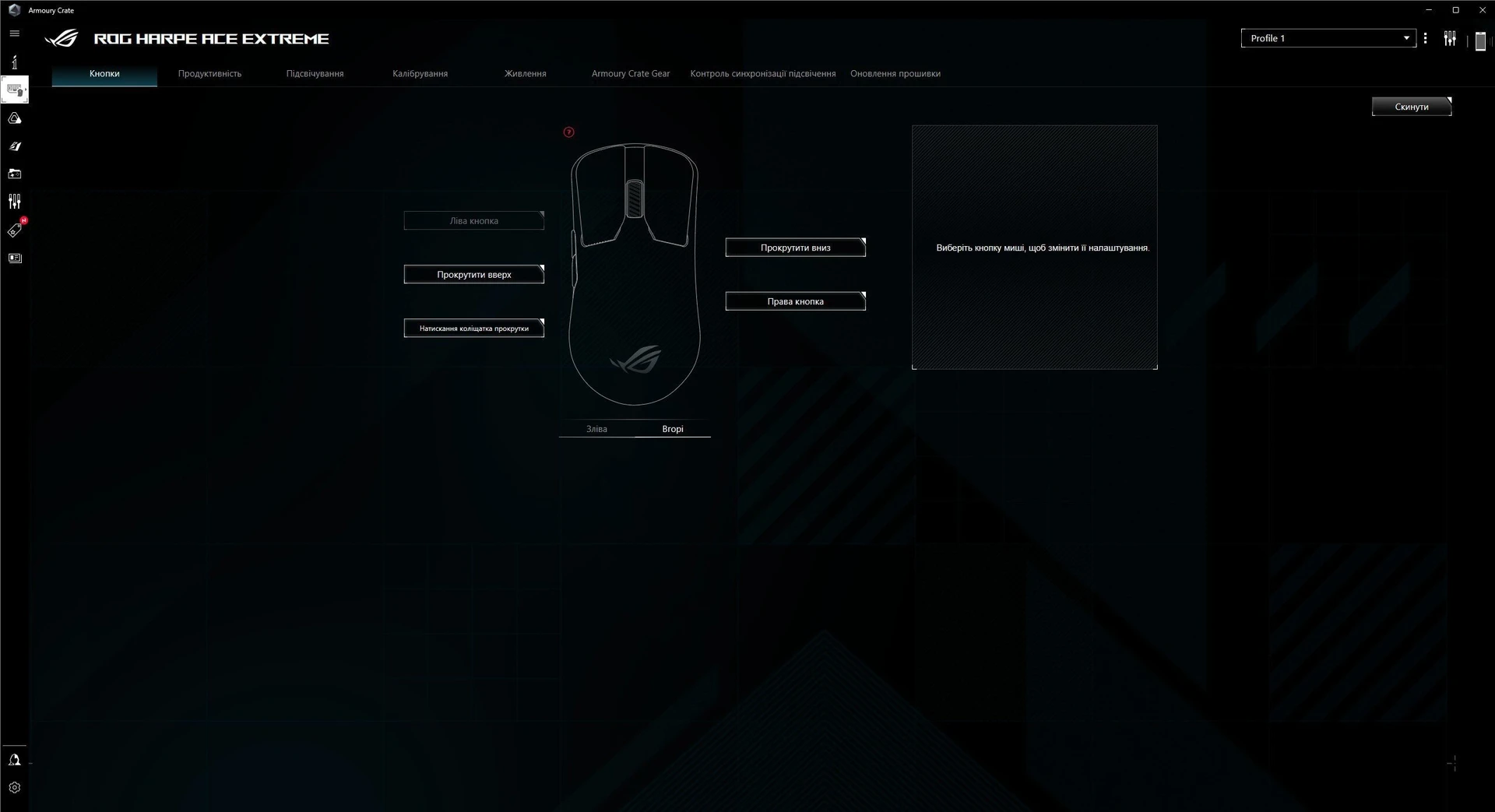This screenshot has width=1495, height=812.
Task: Click the ROG logo in the header
Action: [x=62, y=38]
